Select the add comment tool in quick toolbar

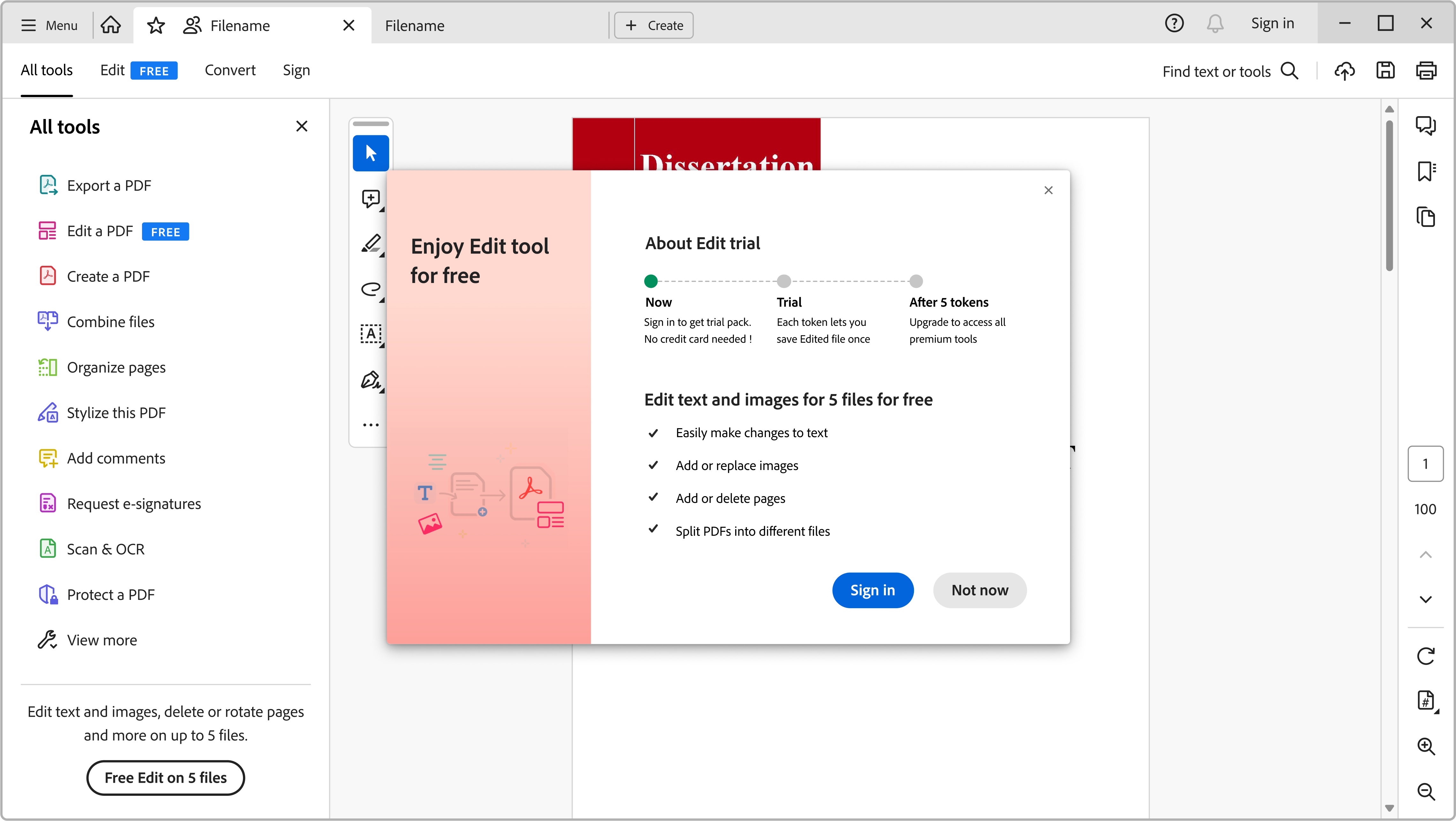pyautogui.click(x=371, y=198)
